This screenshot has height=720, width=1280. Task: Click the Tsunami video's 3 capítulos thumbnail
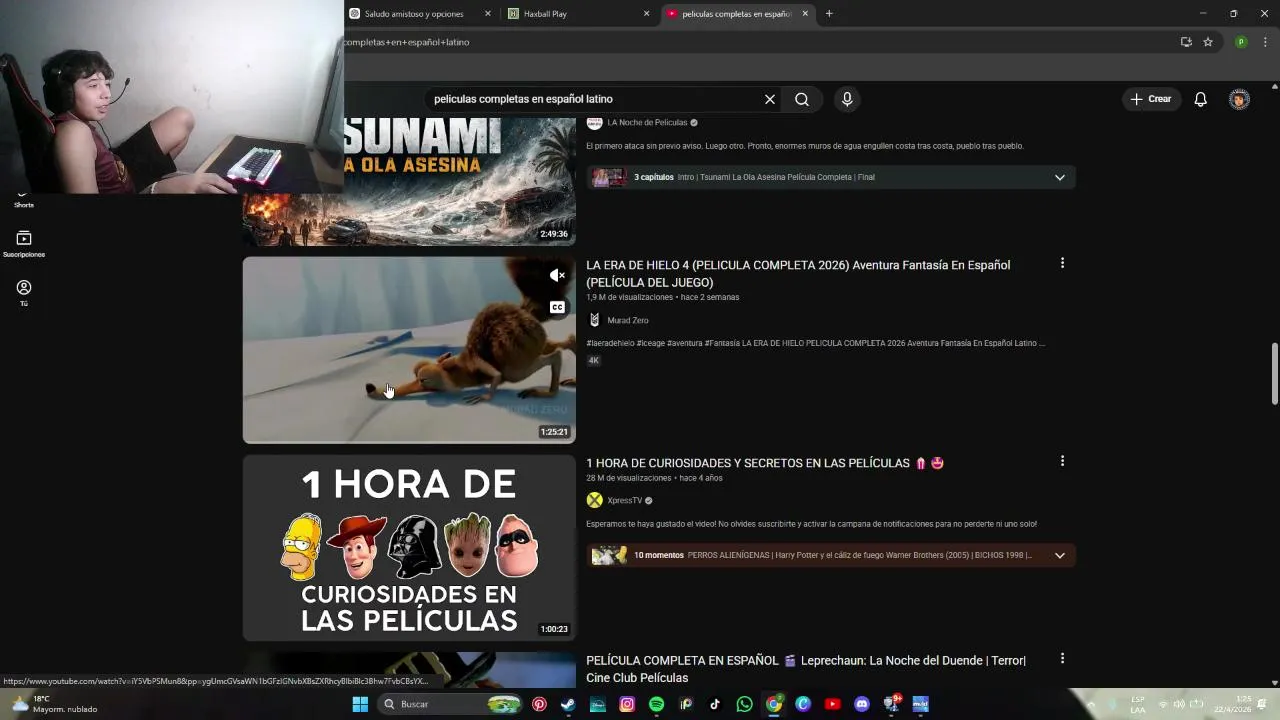tap(609, 177)
